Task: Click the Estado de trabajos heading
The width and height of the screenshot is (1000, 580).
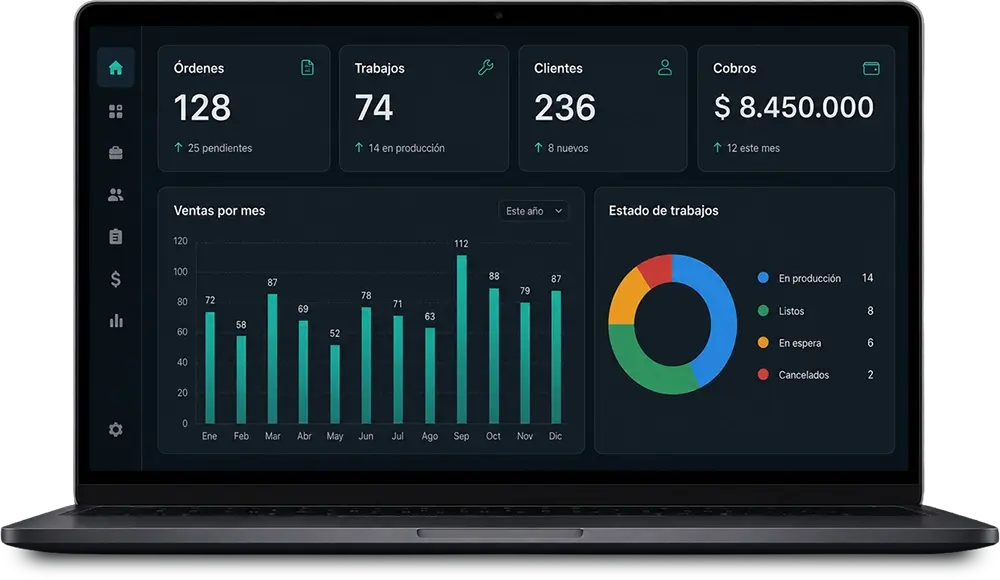Action: 663,211
